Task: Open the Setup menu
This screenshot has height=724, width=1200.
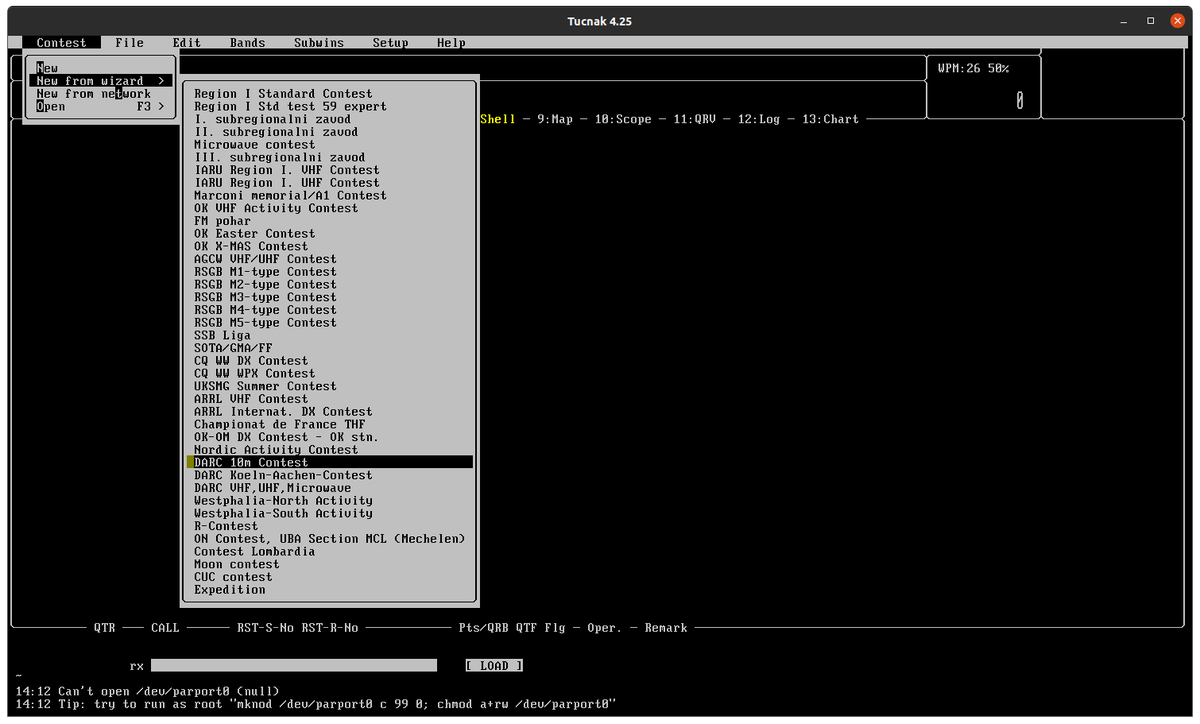Action: [390, 43]
